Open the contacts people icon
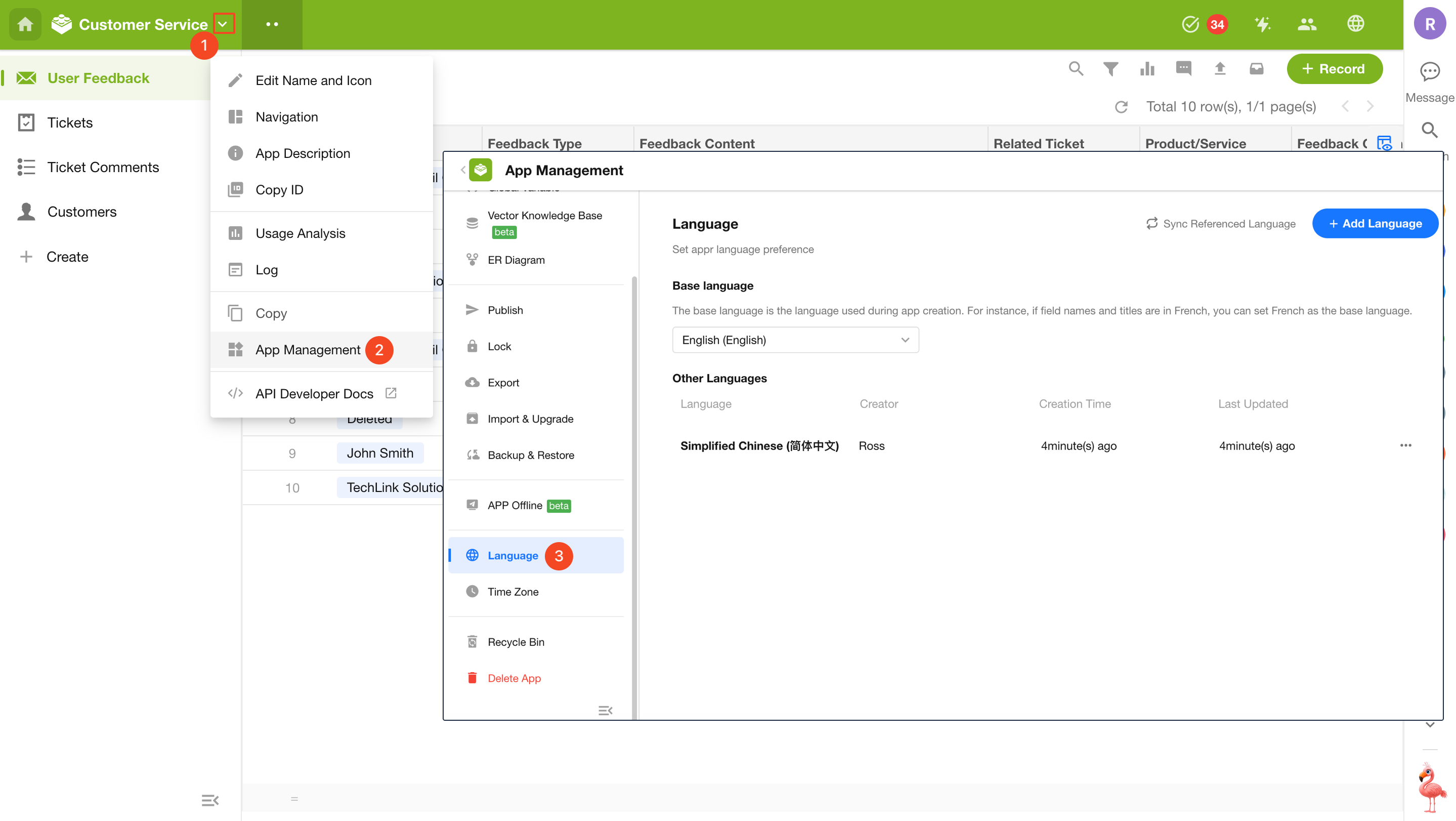 1307,24
